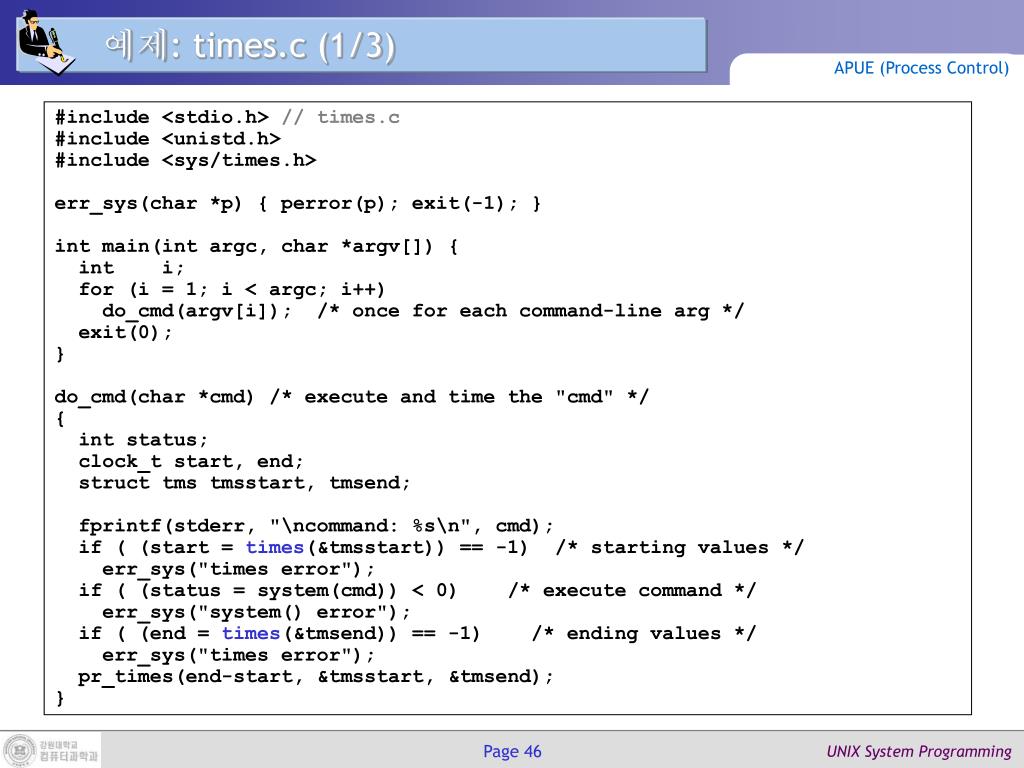Click the writer clipart icon in header
The height and width of the screenshot is (768, 1024).
click(x=46, y=41)
